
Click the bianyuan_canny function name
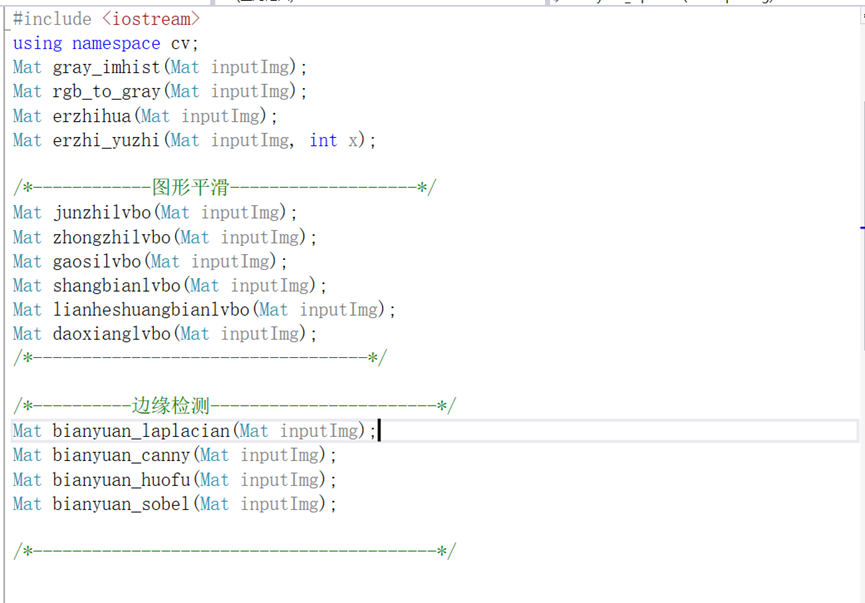121,455
